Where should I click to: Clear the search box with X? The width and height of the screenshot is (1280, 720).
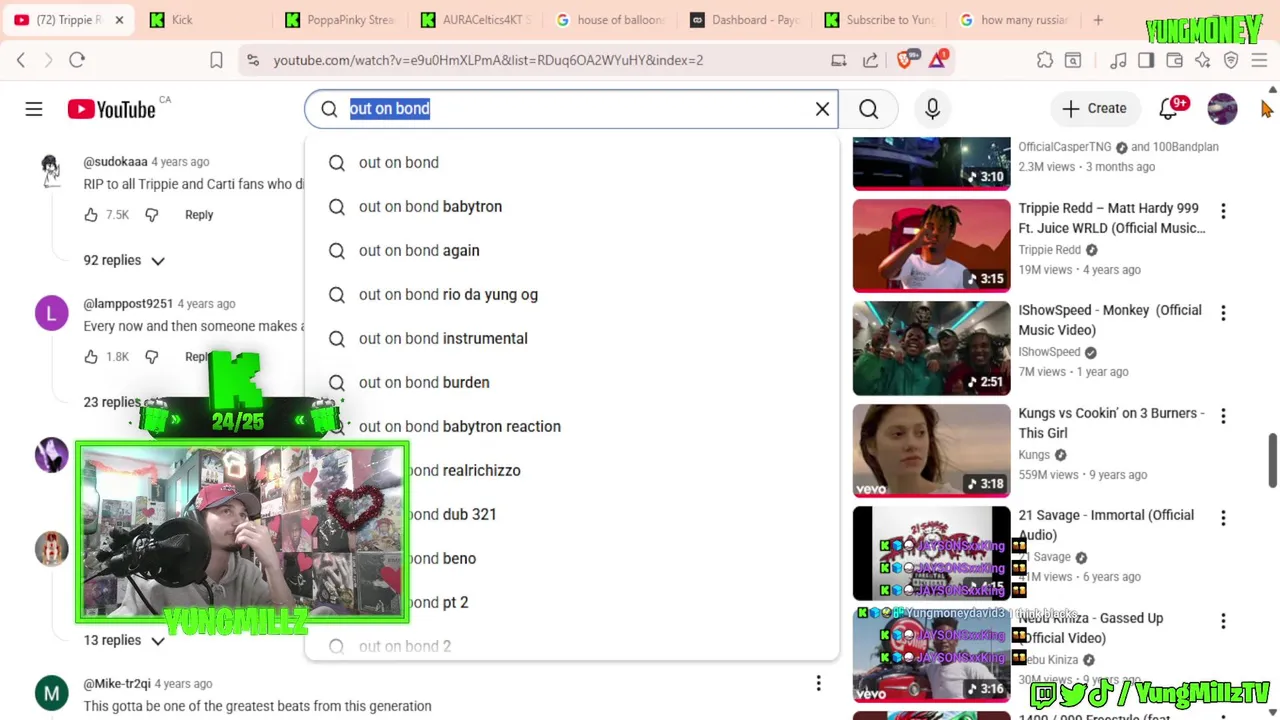tap(822, 109)
